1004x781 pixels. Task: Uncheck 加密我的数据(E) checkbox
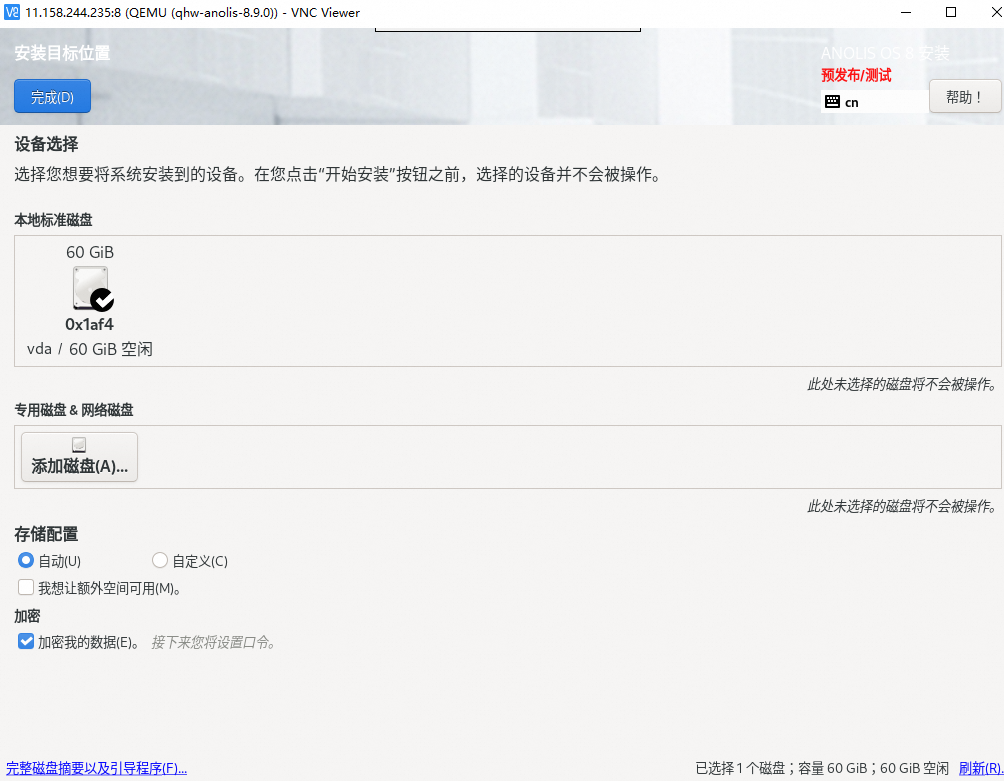(x=26, y=642)
